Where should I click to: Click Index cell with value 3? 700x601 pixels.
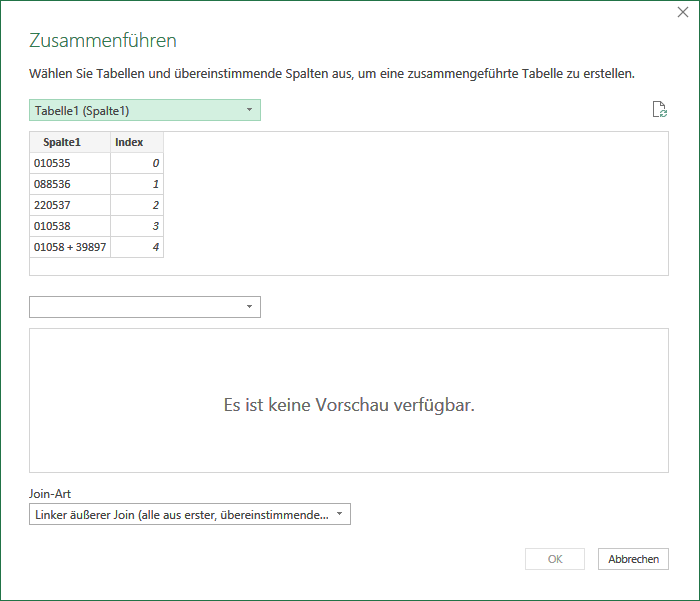pos(137,226)
